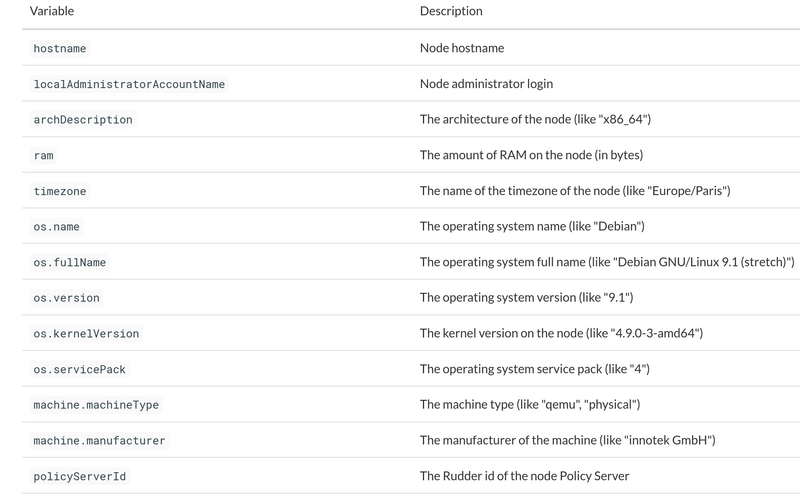Click the os.fullName variable code
This screenshot has height=504, width=800.
[x=69, y=263]
